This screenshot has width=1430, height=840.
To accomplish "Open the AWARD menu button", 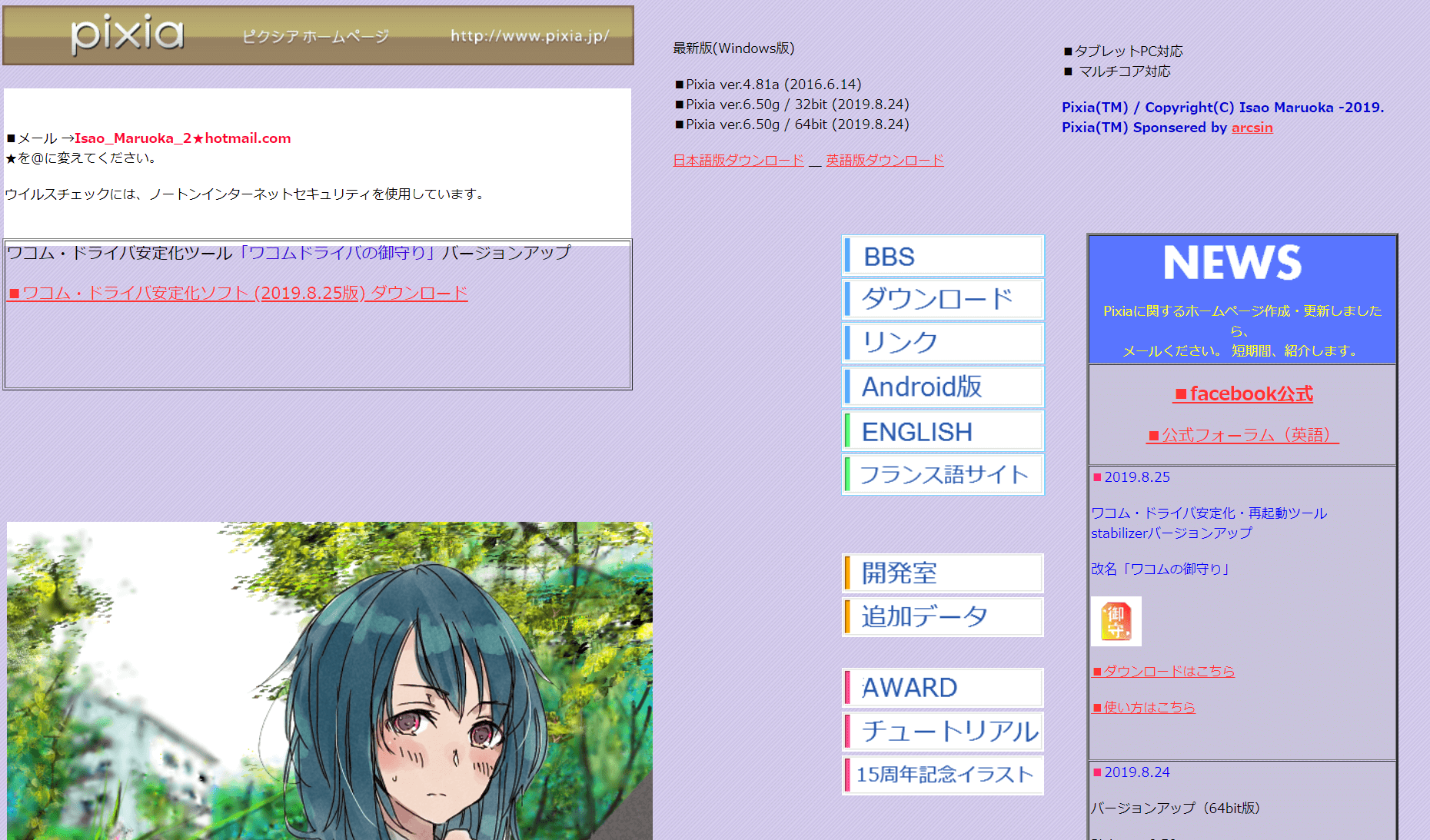I will 943,688.
